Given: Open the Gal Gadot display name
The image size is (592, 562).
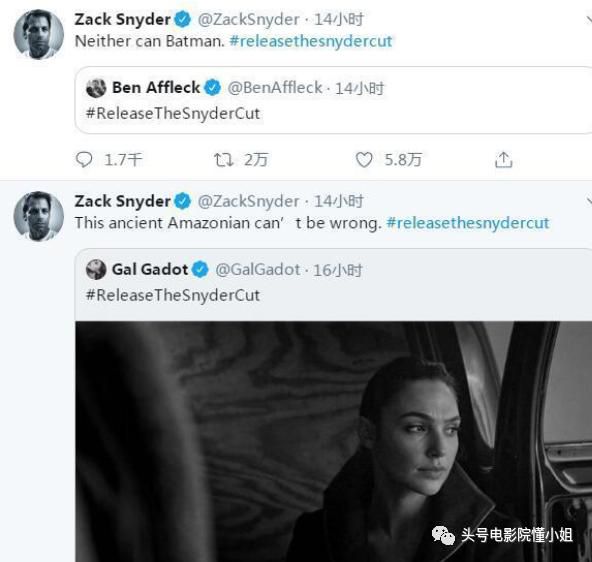Looking at the screenshot, I should tap(150, 269).
